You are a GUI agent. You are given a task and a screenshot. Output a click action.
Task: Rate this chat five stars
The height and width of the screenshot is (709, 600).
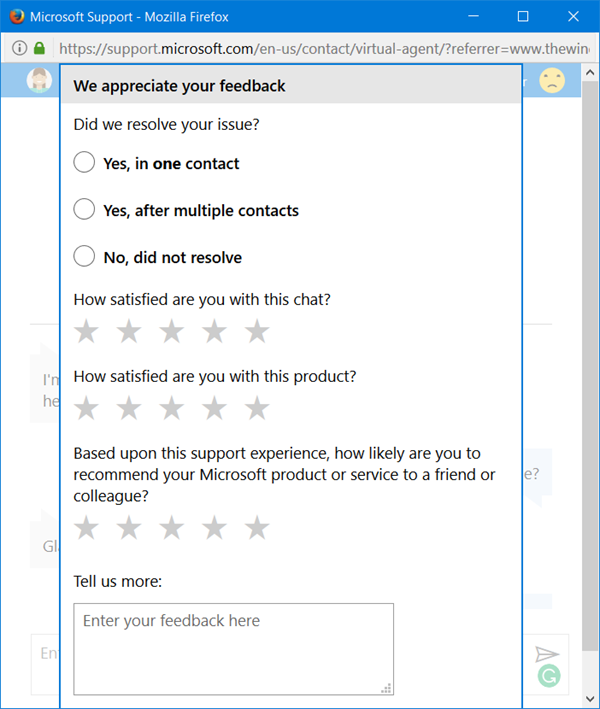point(257,331)
